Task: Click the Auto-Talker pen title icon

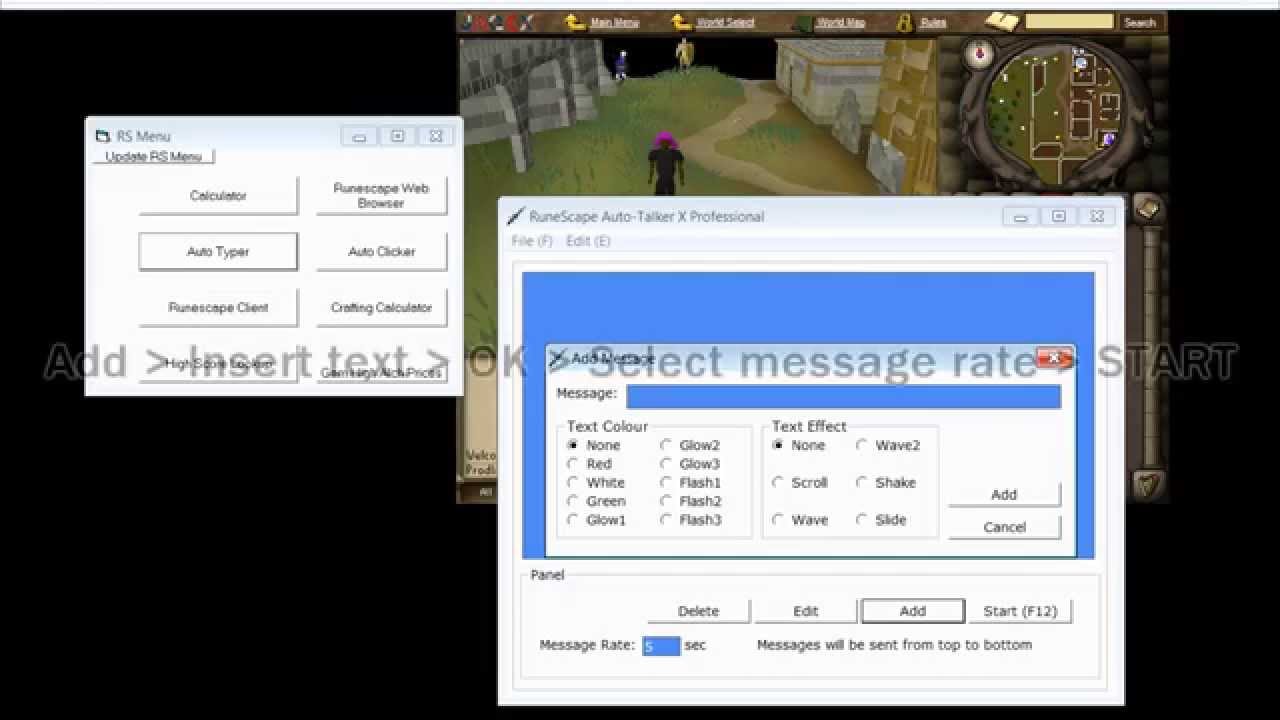Action: coord(516,216)
